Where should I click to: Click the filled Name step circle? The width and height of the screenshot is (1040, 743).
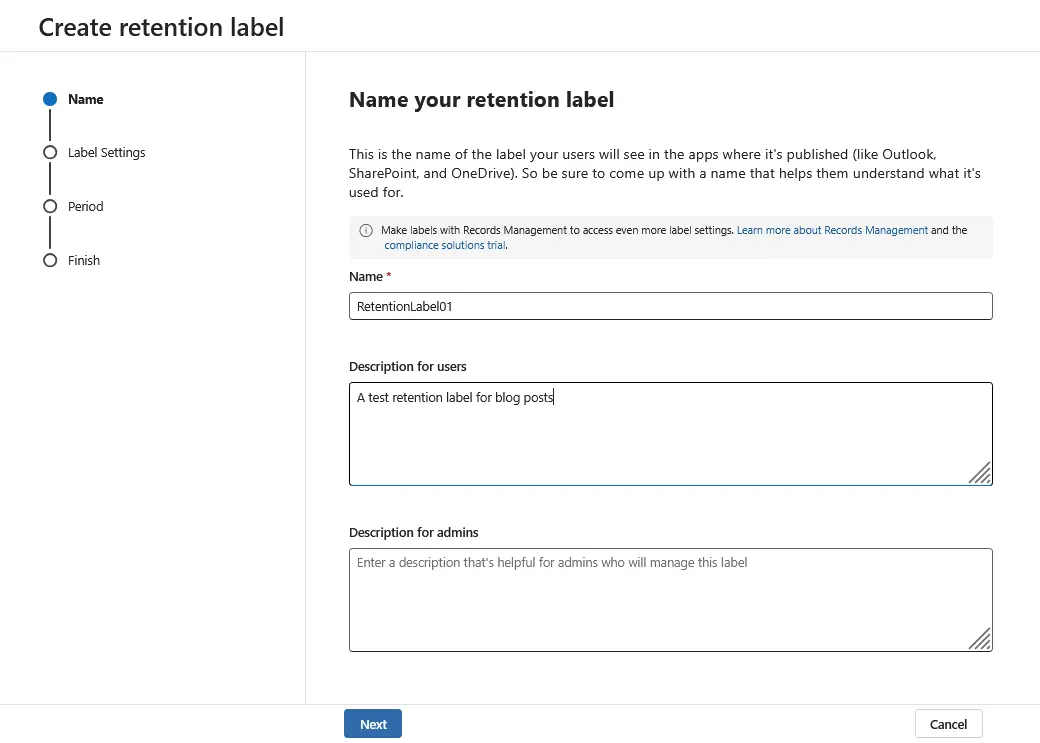(50, 99)
